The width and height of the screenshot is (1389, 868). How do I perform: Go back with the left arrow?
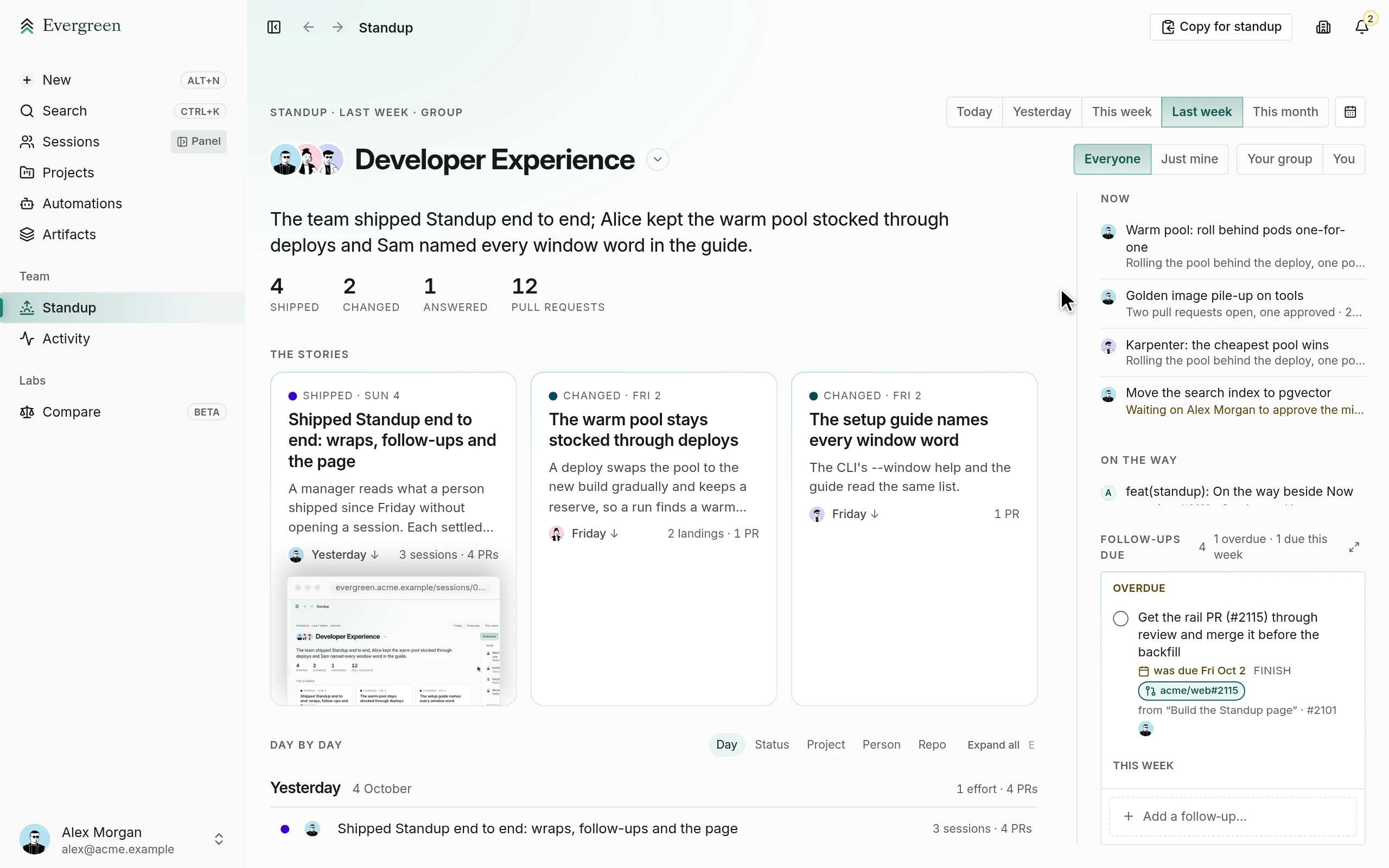(308, 27)
